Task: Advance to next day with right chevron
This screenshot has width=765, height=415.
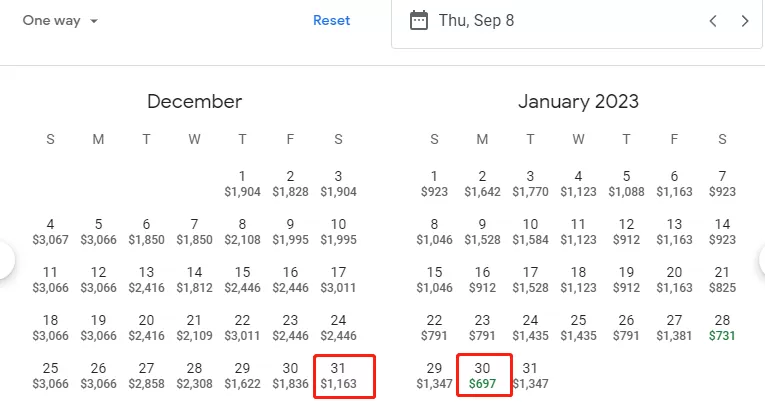Action: point(745,21)
